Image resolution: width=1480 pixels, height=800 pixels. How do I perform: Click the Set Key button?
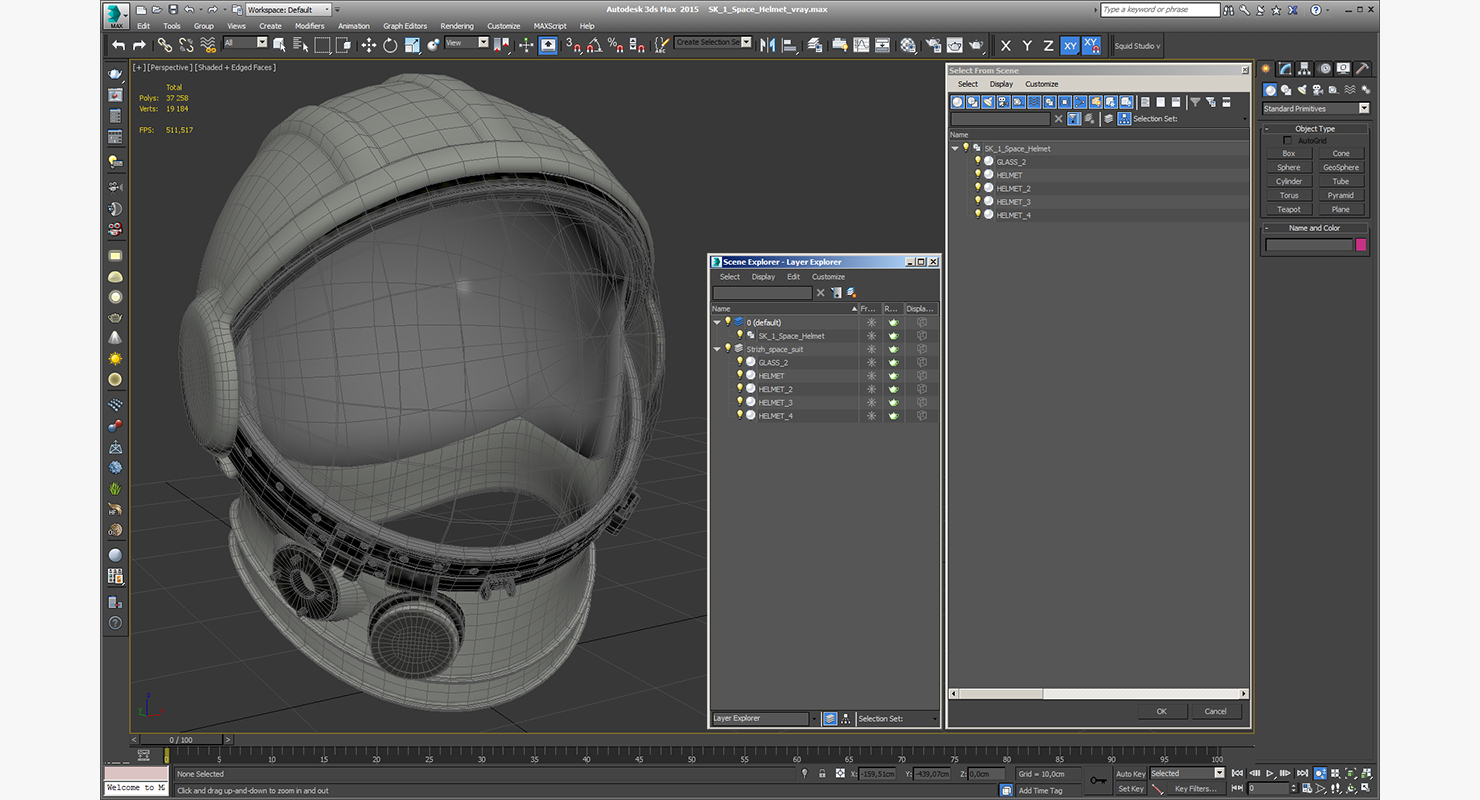pos(1130,789)
